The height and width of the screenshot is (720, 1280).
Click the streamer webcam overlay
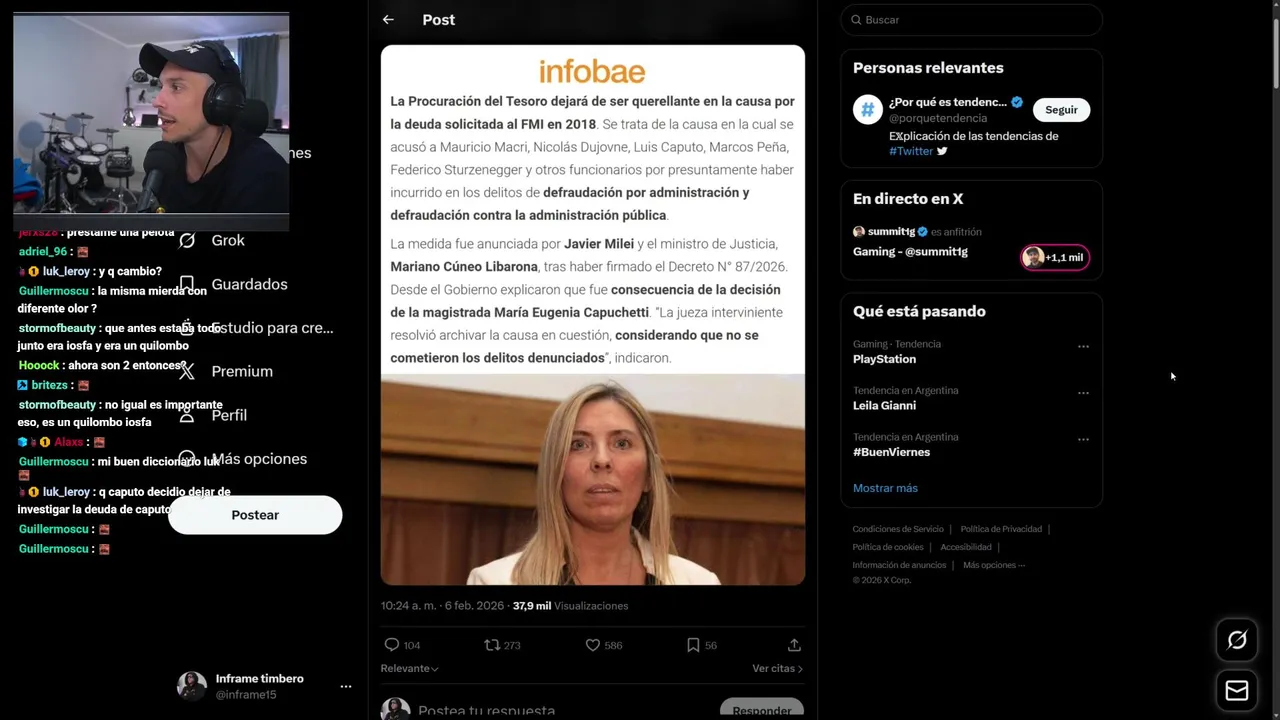point(151,114)
